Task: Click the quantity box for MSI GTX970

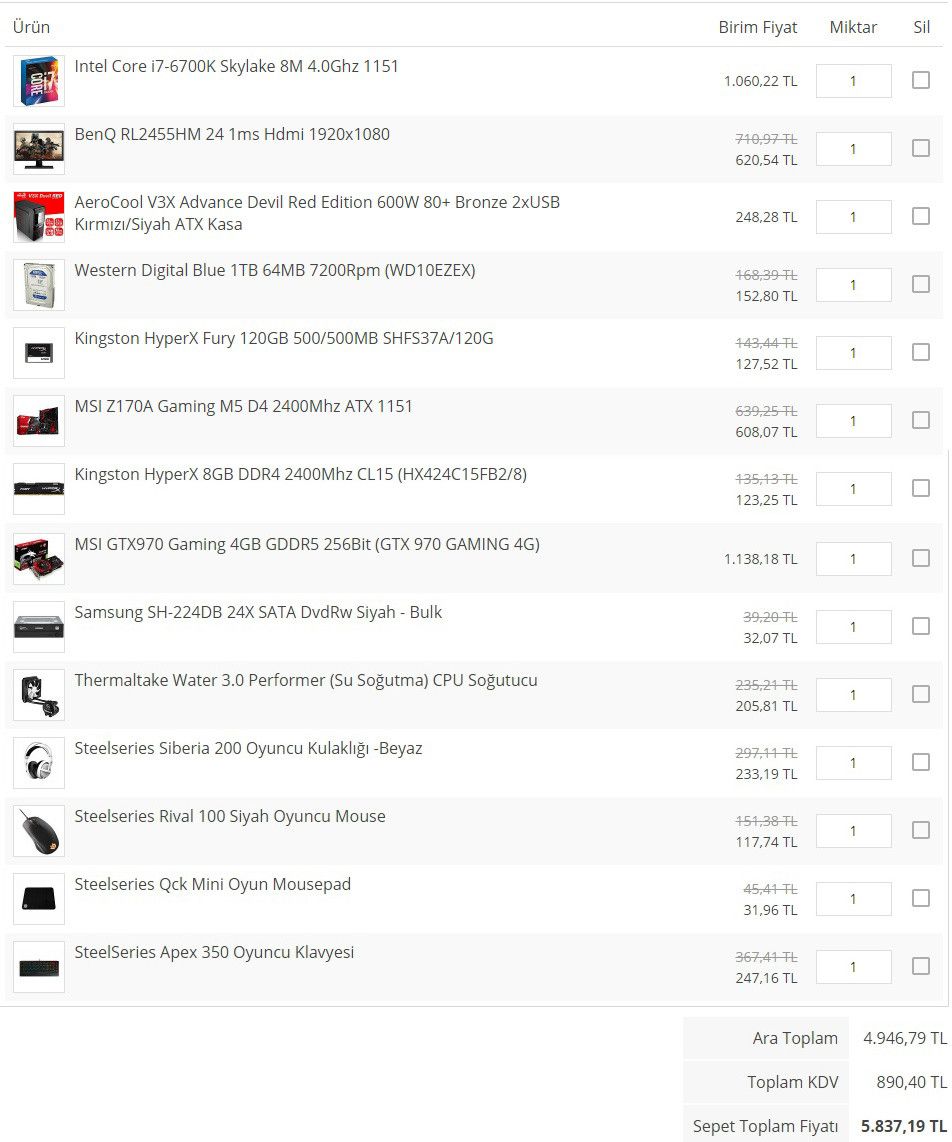Action: pyautogui.click(x=854, y=559)
